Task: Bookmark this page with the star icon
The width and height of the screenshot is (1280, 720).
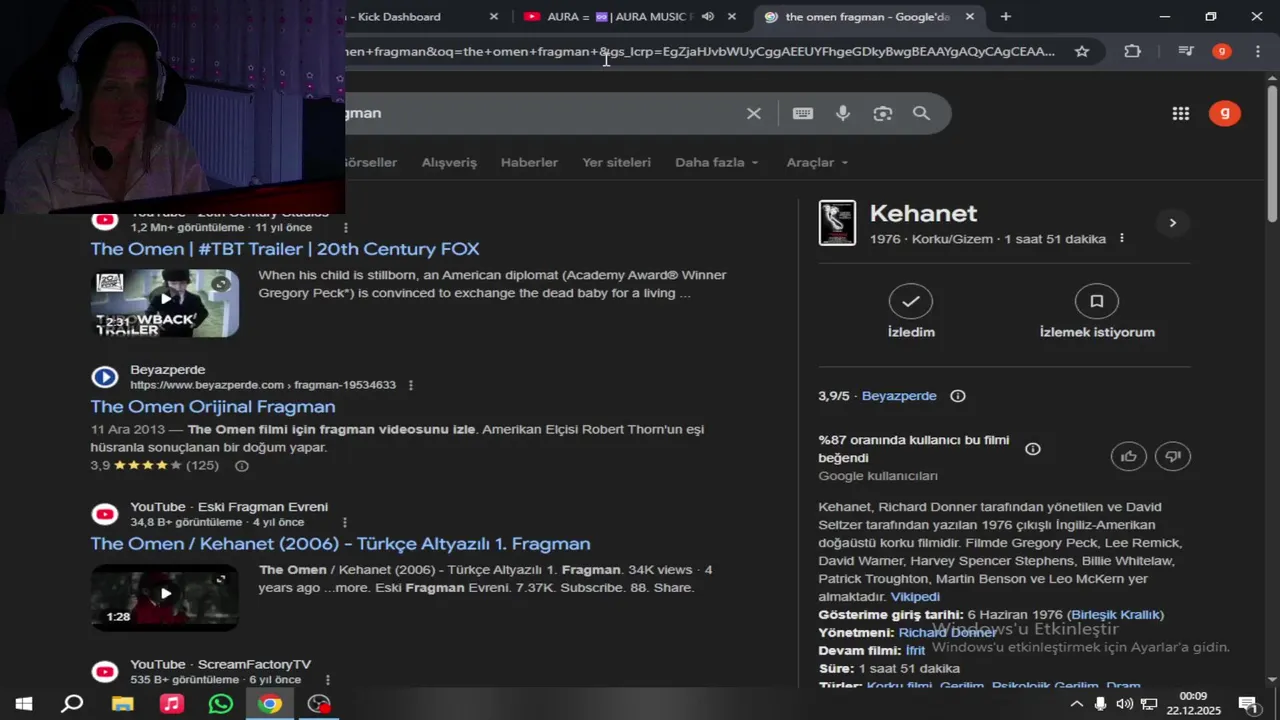Action: 1082,51
